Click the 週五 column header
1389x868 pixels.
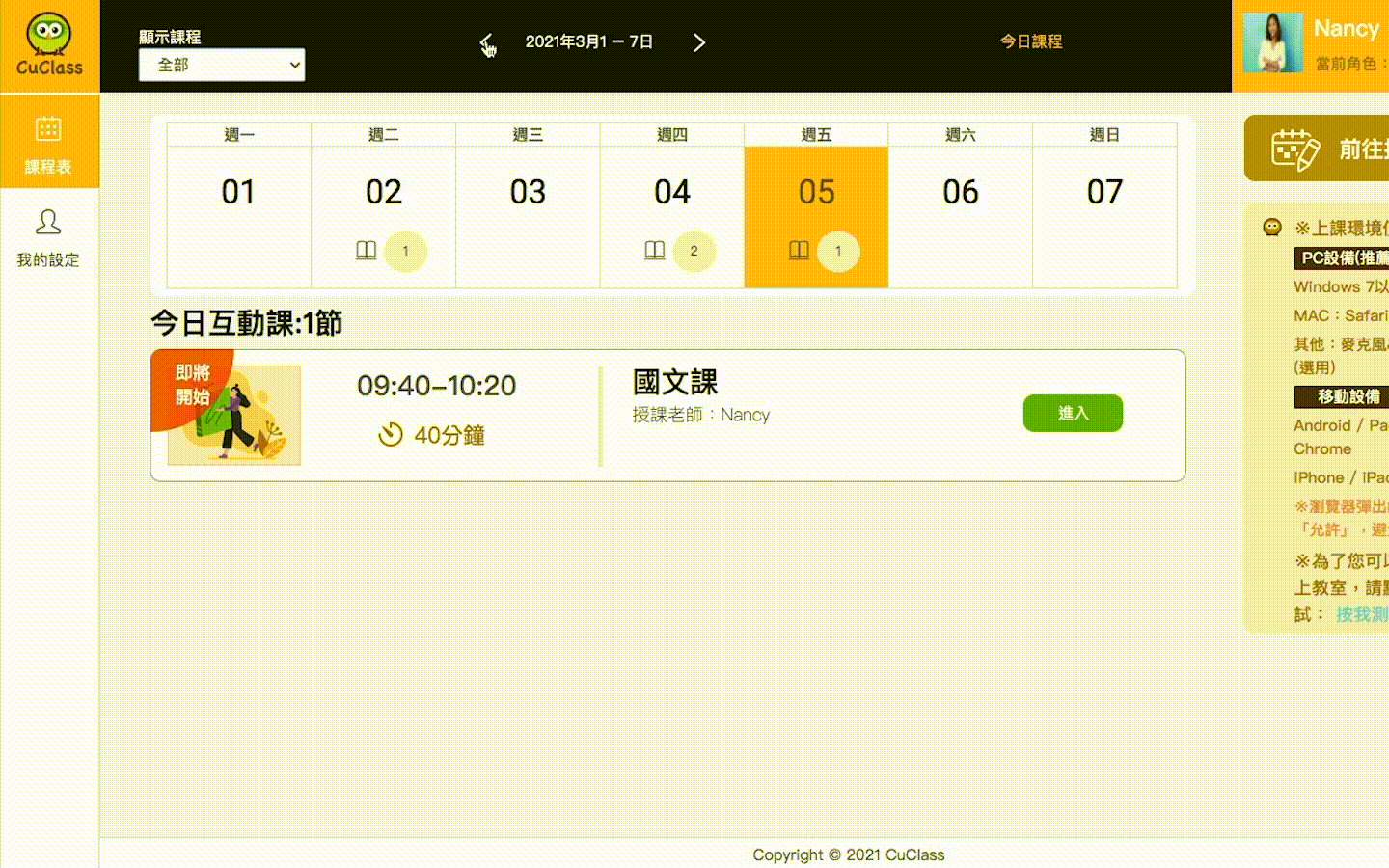[x=816, y=135]
